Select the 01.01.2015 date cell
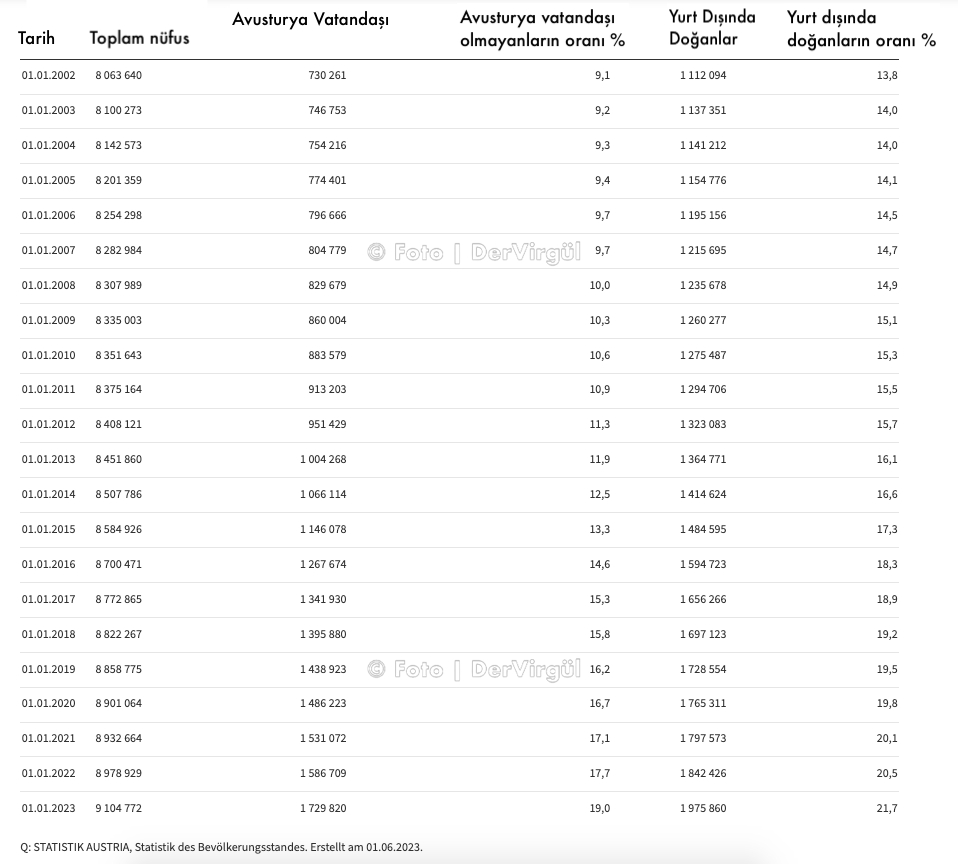Screen dimensions: 958x864 click(x=48, y=529)
